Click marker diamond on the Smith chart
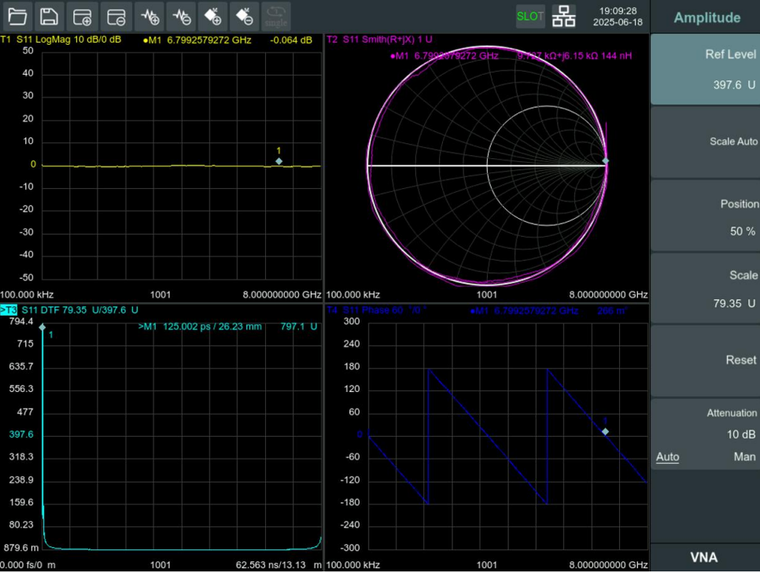This screenshot has width=760, height=573. (x=605, y=160)
